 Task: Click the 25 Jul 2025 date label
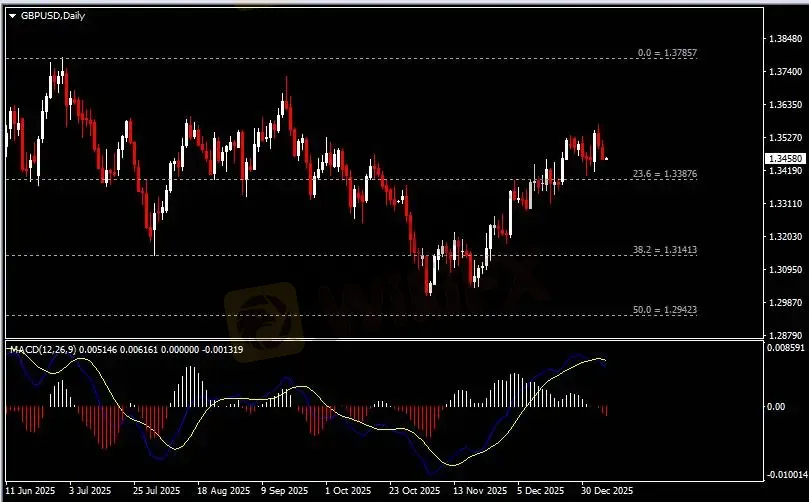156,490
